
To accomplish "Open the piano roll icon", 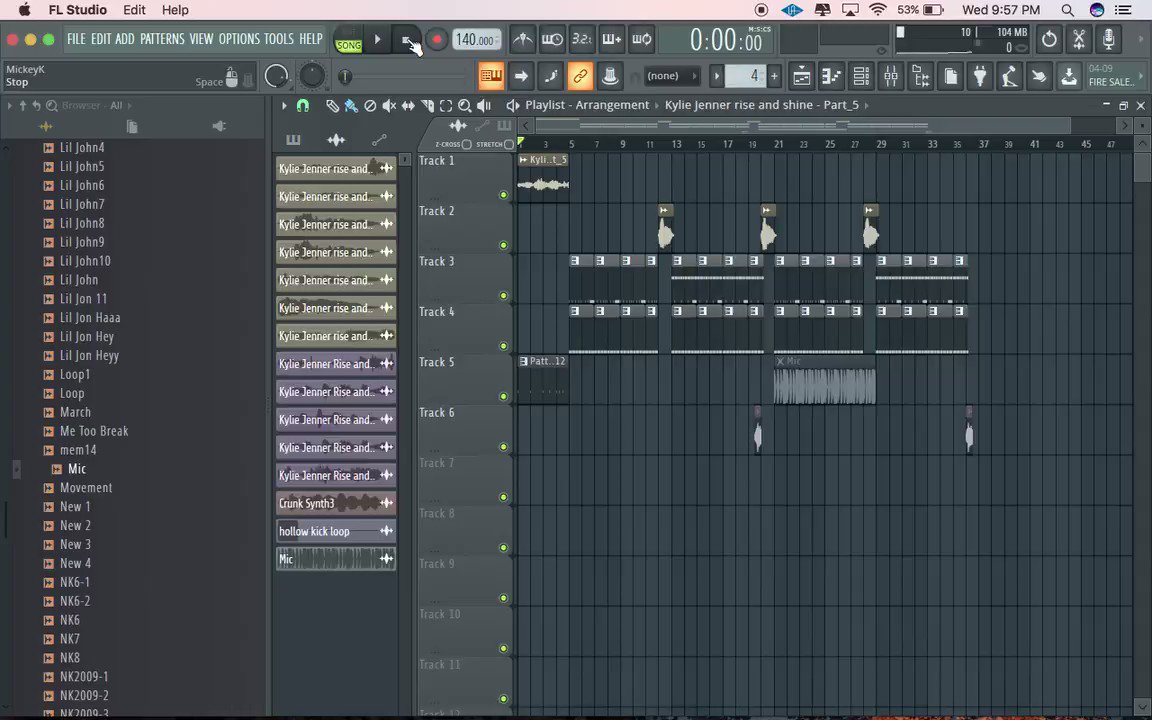I will pos(832,76).
